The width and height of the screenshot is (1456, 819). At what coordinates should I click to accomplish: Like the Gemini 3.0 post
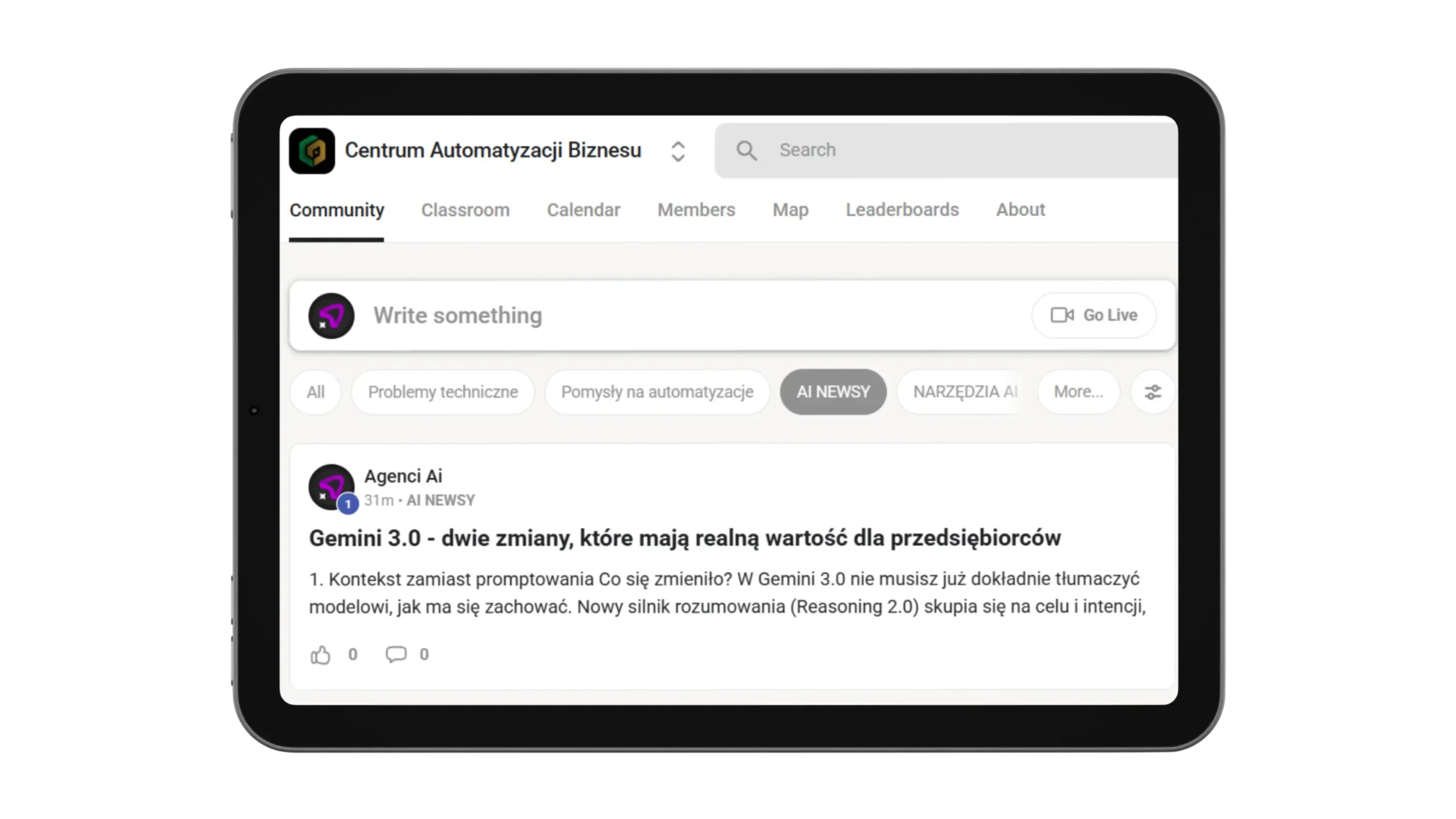[x=320, y=655]
